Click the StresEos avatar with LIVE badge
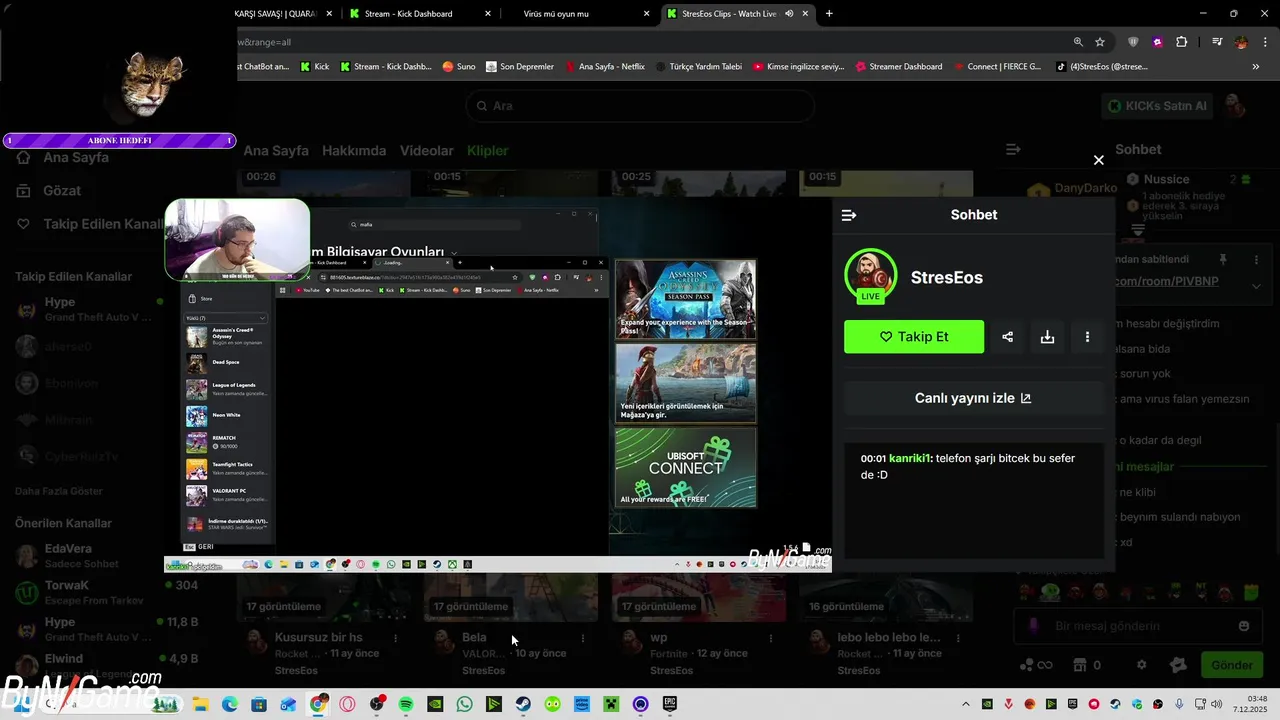This screenshot has height=720, width=1280. [x=870, y=277]
